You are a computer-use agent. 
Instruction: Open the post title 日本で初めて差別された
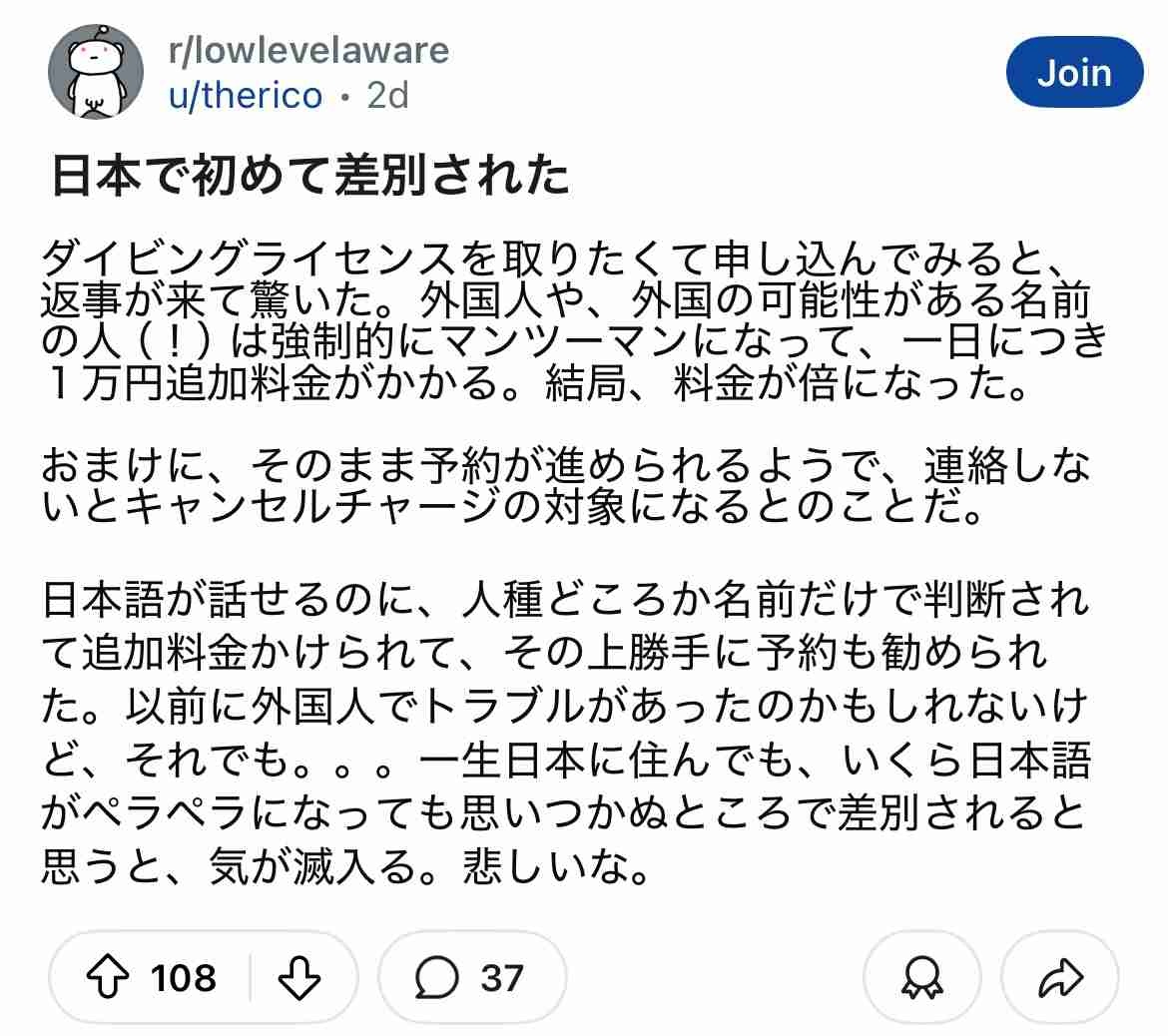tap(310, 177)
